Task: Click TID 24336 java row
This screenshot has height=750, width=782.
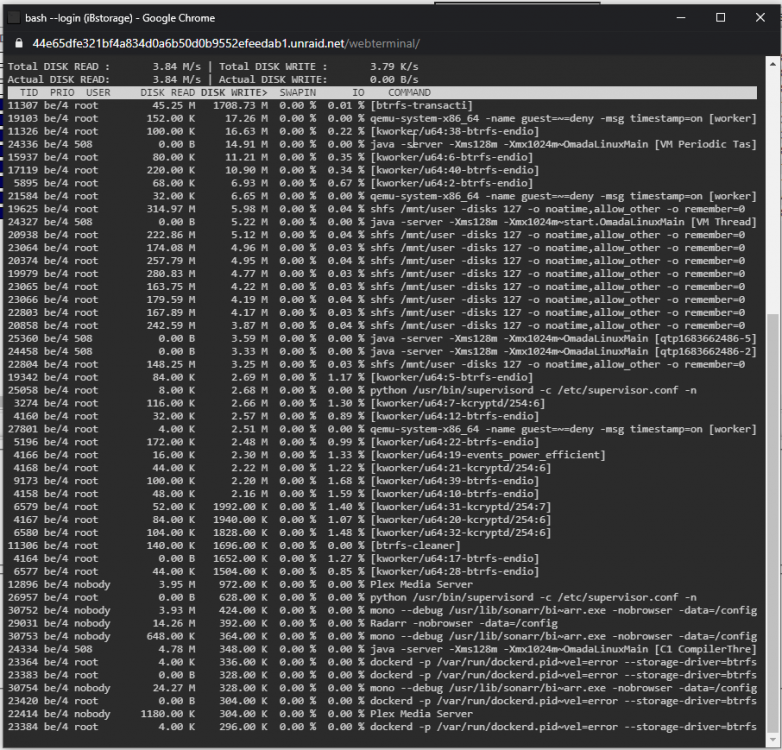Action: pyautogui.click(x=382, y=144)
